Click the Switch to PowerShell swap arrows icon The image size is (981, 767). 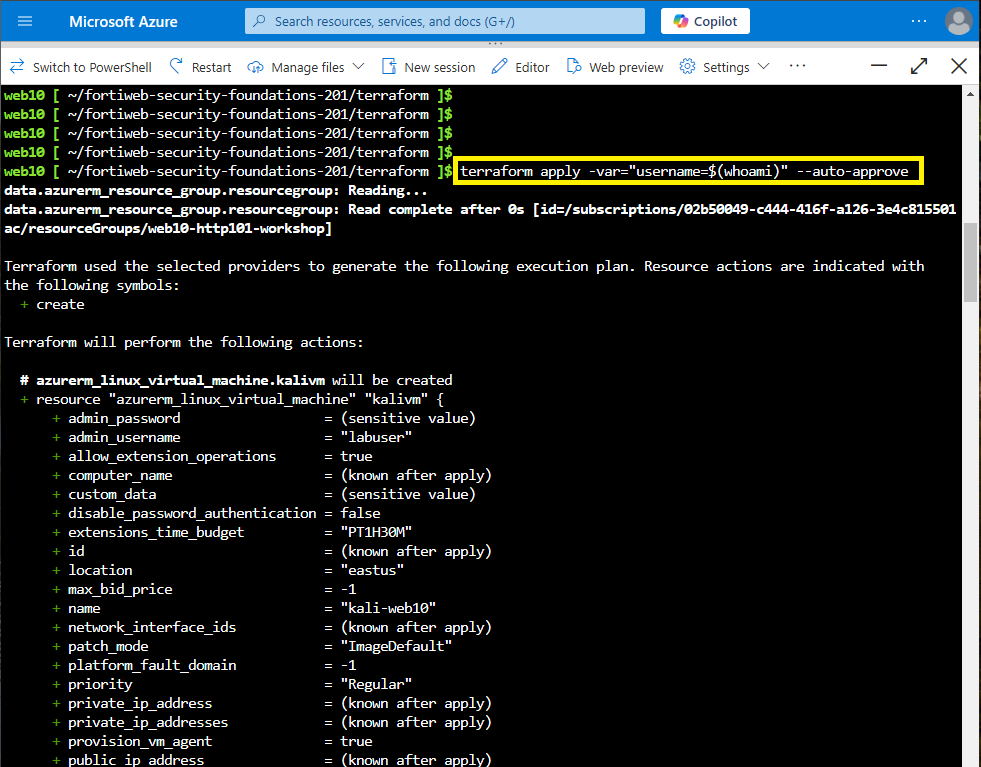(17, 66)
